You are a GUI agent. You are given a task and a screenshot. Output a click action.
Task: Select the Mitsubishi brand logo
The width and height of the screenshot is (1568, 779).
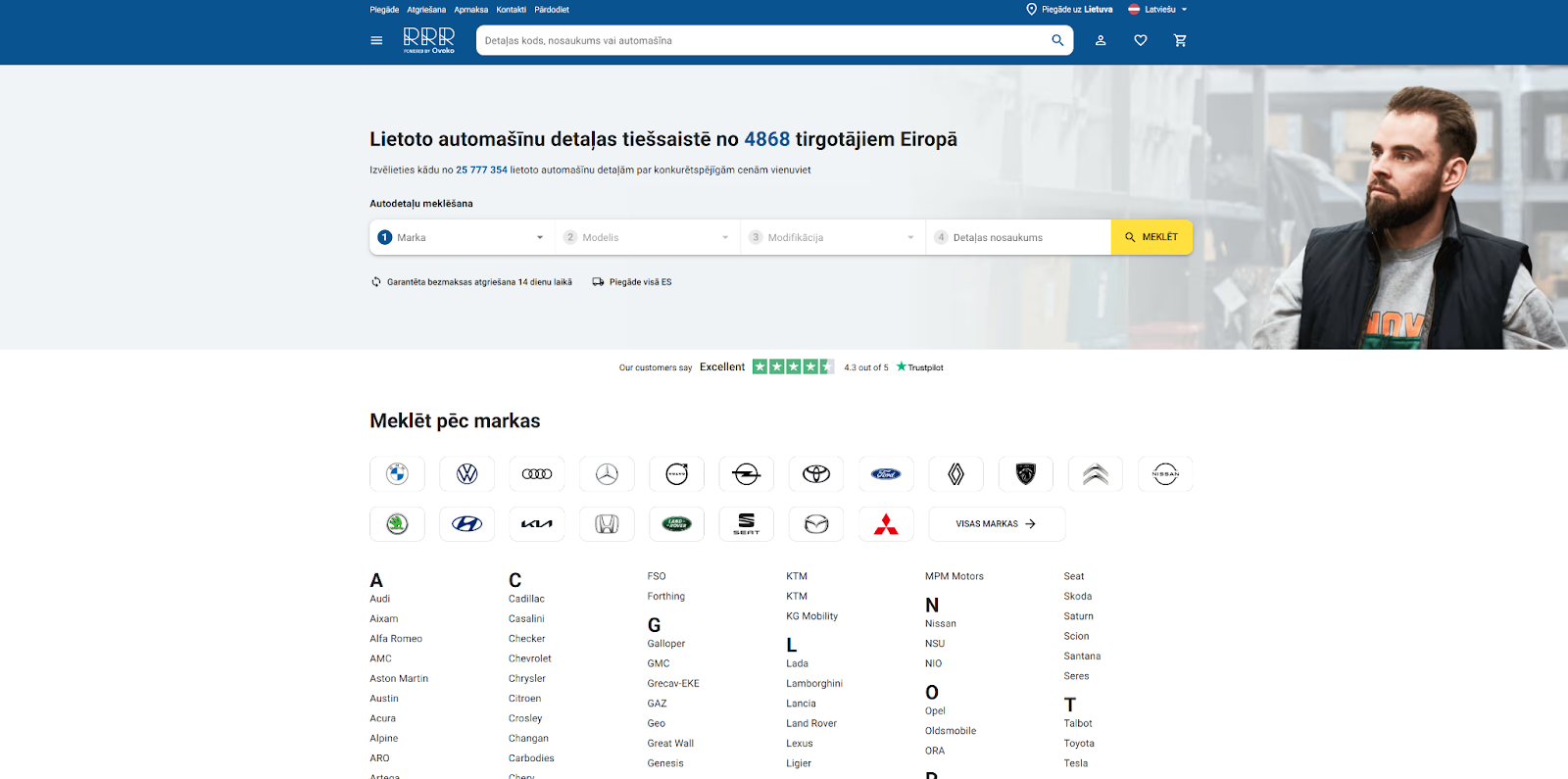(x=886, y=524)
